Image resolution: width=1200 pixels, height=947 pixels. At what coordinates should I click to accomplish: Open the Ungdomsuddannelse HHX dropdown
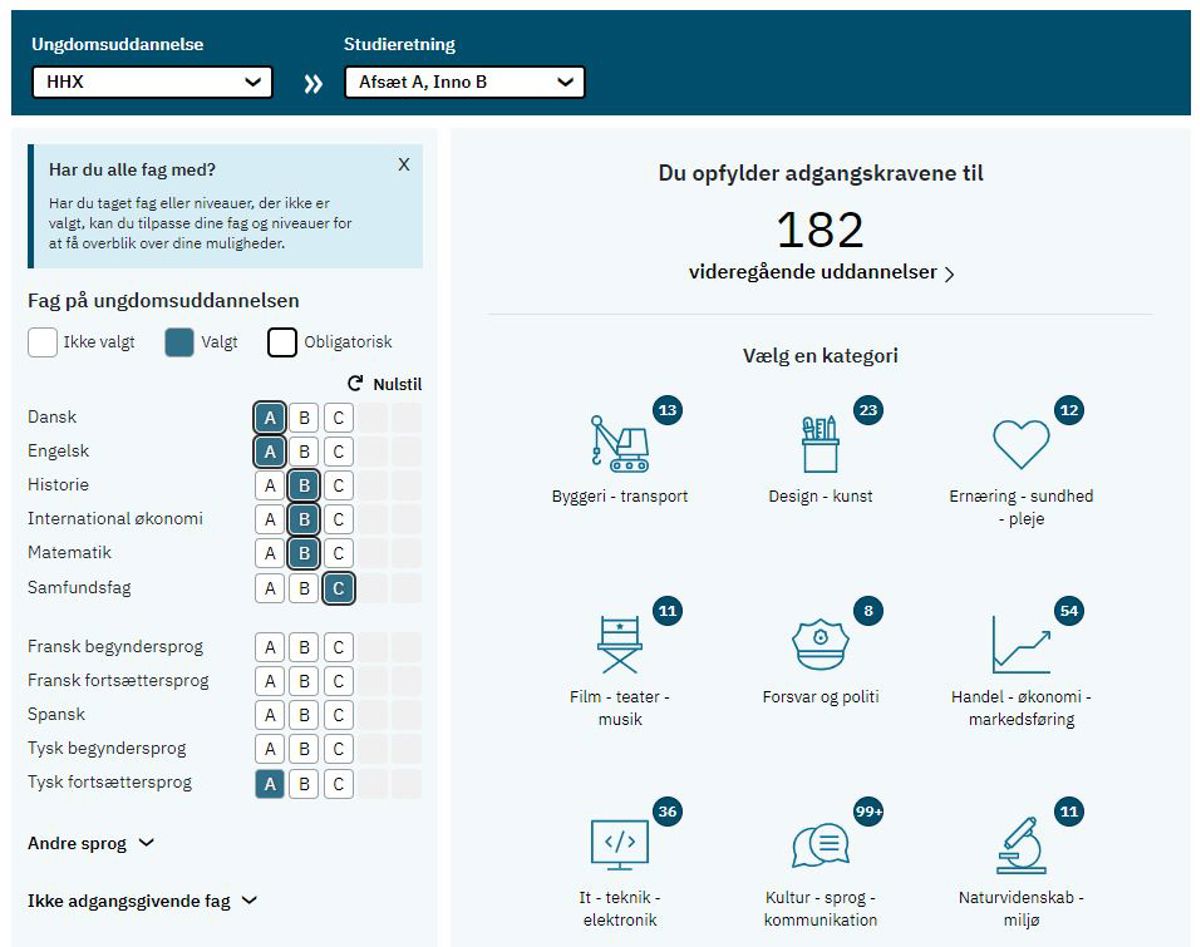coord(152,82)
